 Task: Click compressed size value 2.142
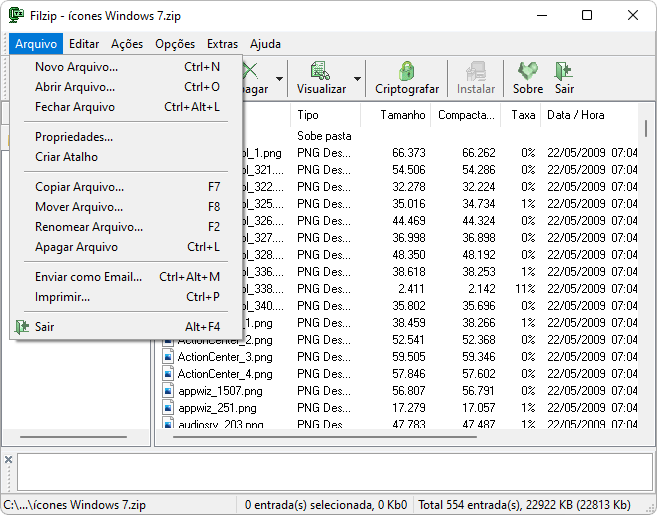point(481,289)
